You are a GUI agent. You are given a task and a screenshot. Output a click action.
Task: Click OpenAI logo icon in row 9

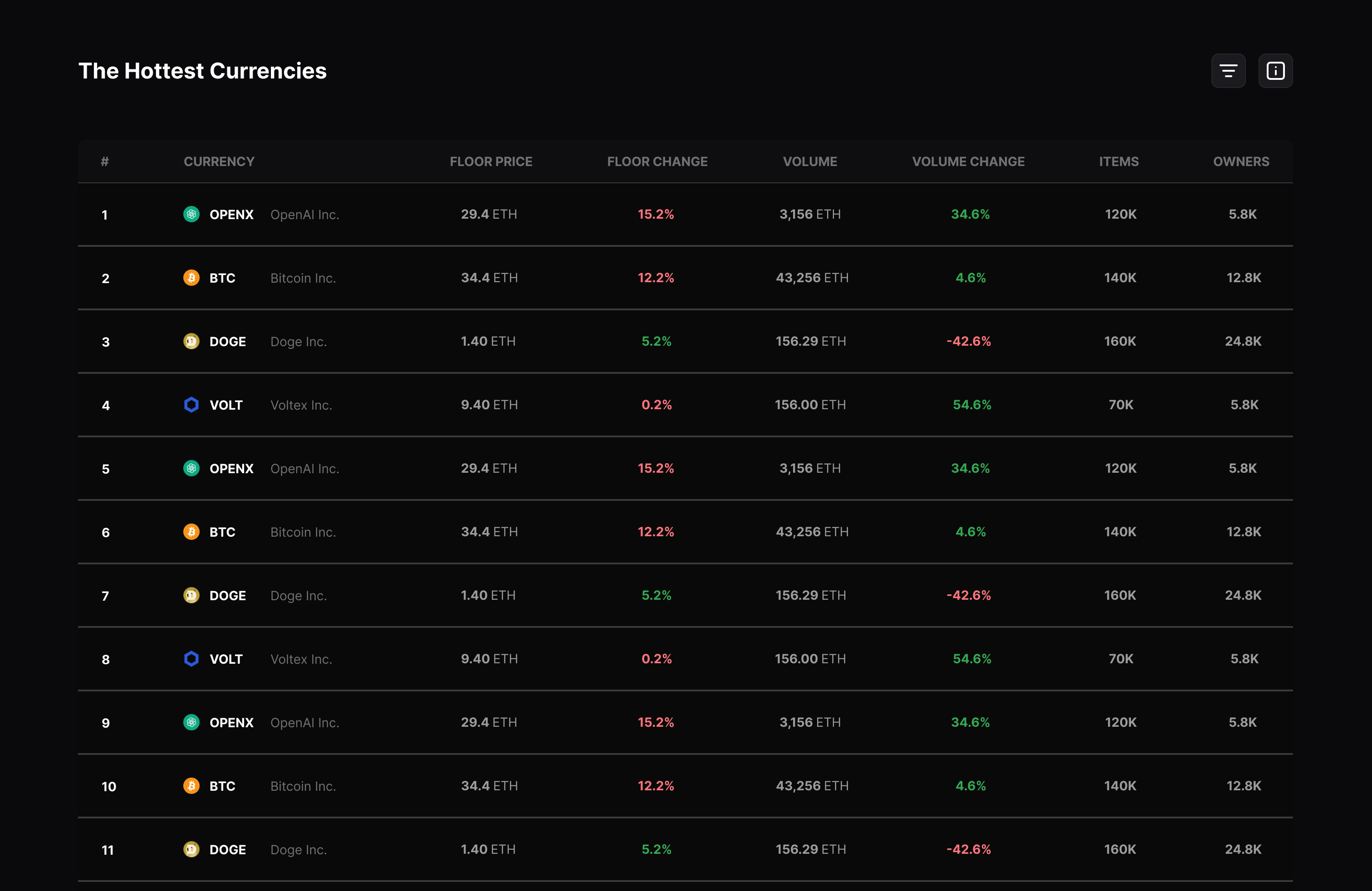(191, 722)
